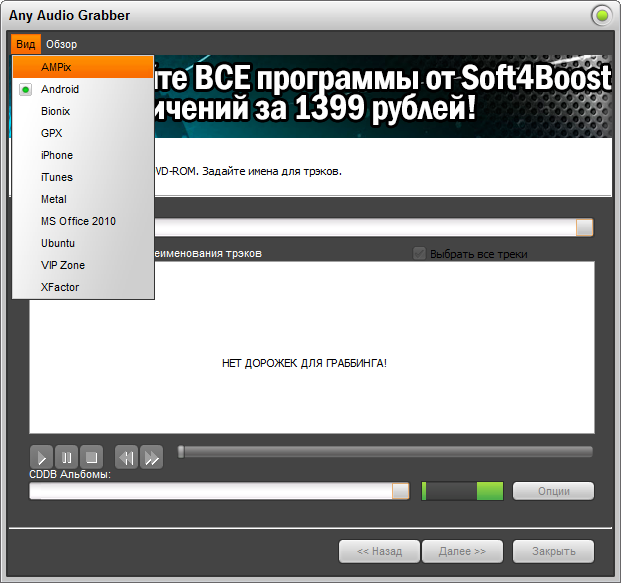Switch to the VIP Zone skin
This screenshot has height=583, width=621.
point(83,265)
